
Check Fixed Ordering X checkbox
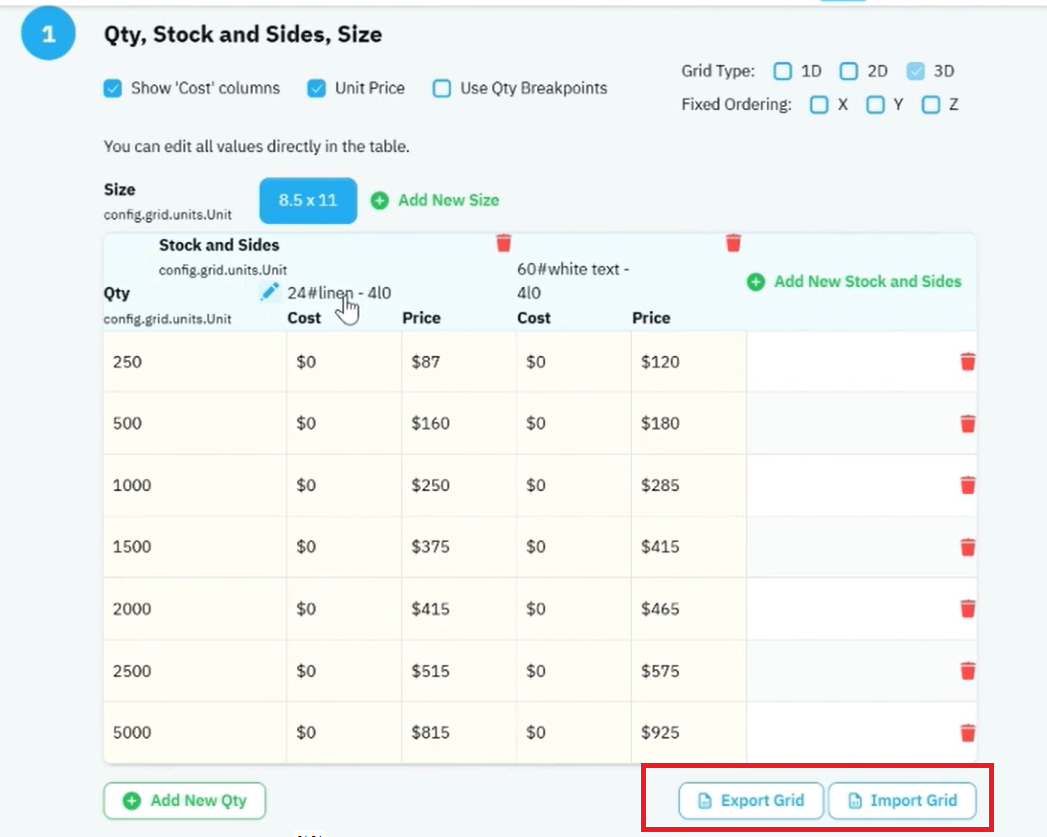coord(819,104)
